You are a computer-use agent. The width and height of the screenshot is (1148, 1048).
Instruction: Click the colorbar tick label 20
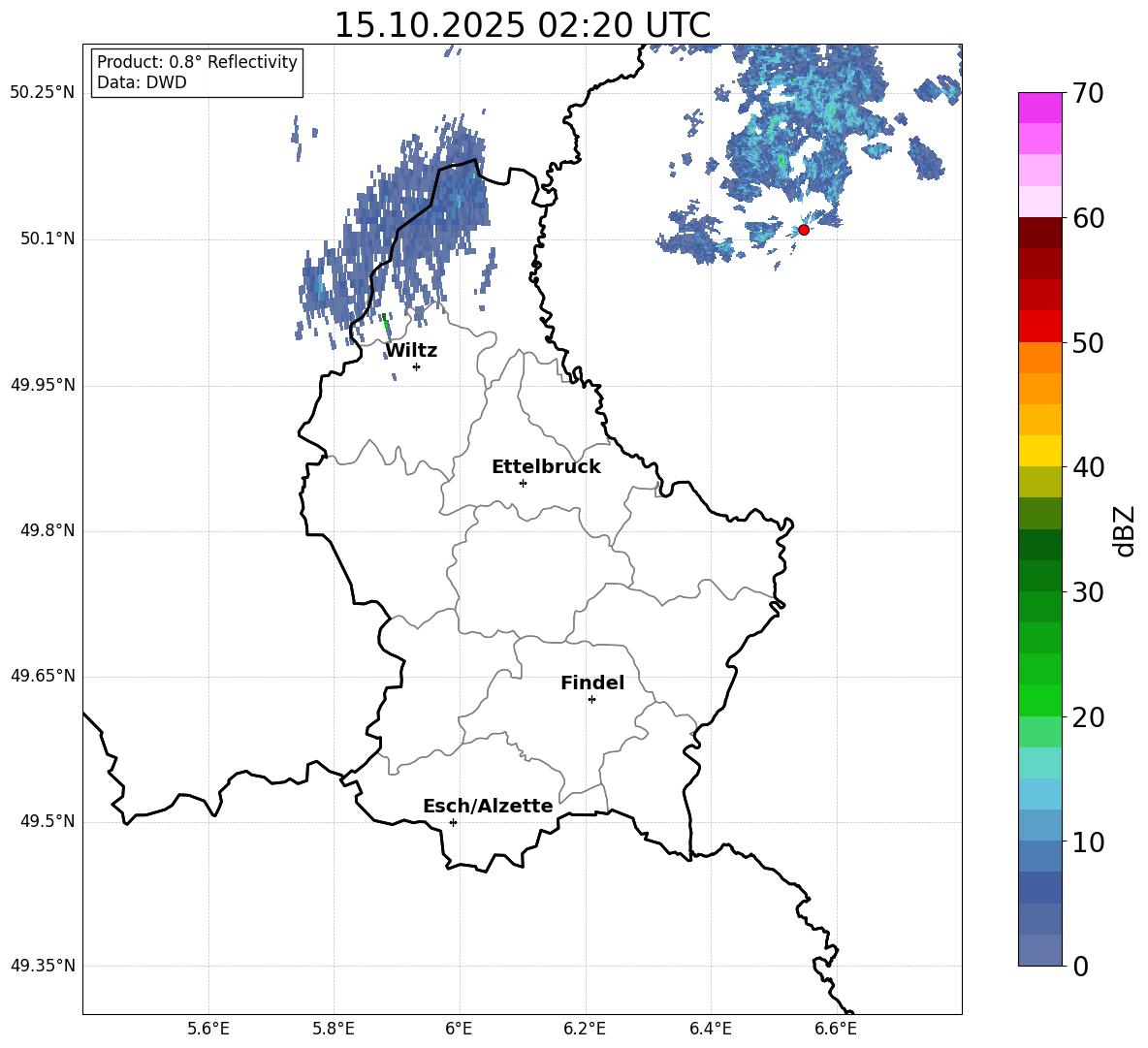pyautogui.click(x=1089, y=717)
